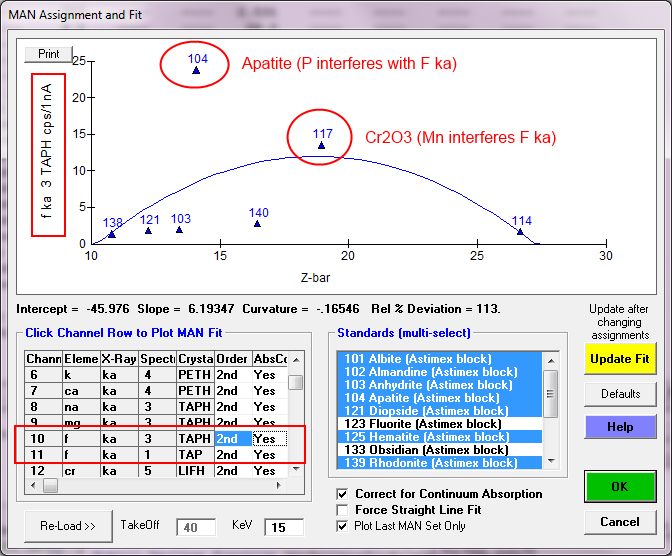Click the Defaults button

click(620, 393)
